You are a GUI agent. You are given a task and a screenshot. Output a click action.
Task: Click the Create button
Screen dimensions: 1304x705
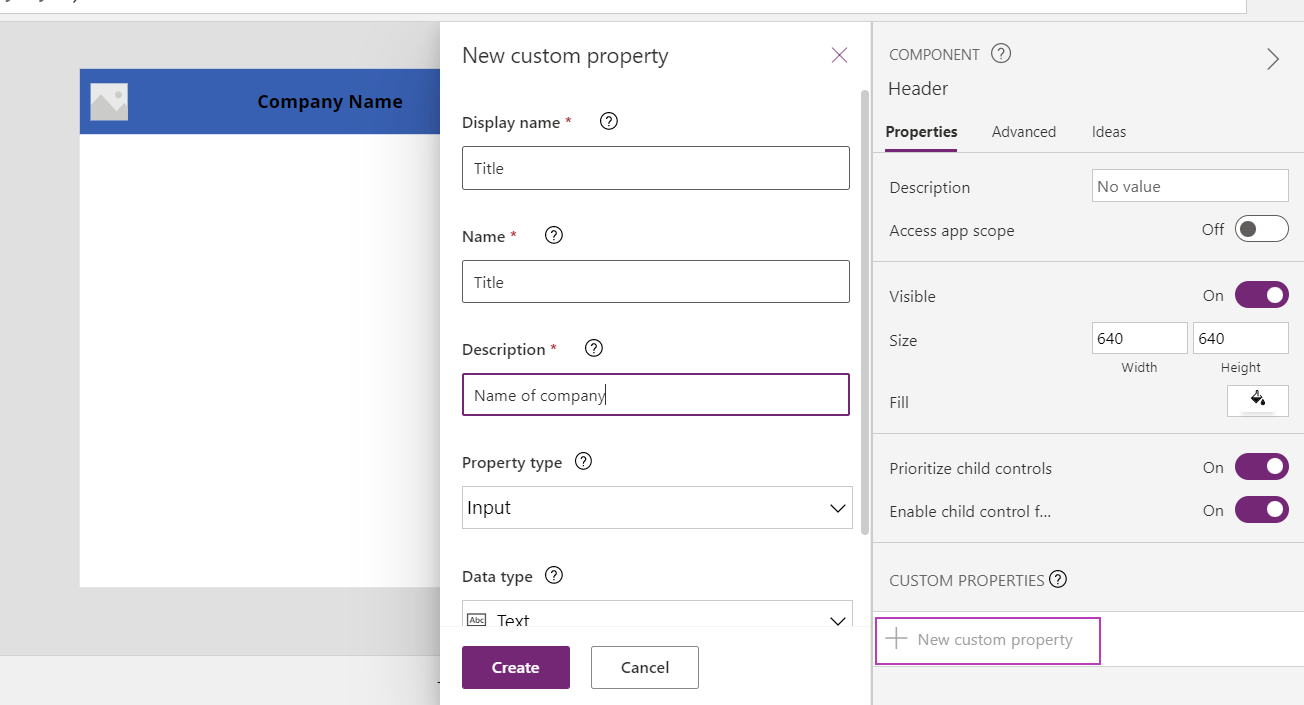(515, 667)
